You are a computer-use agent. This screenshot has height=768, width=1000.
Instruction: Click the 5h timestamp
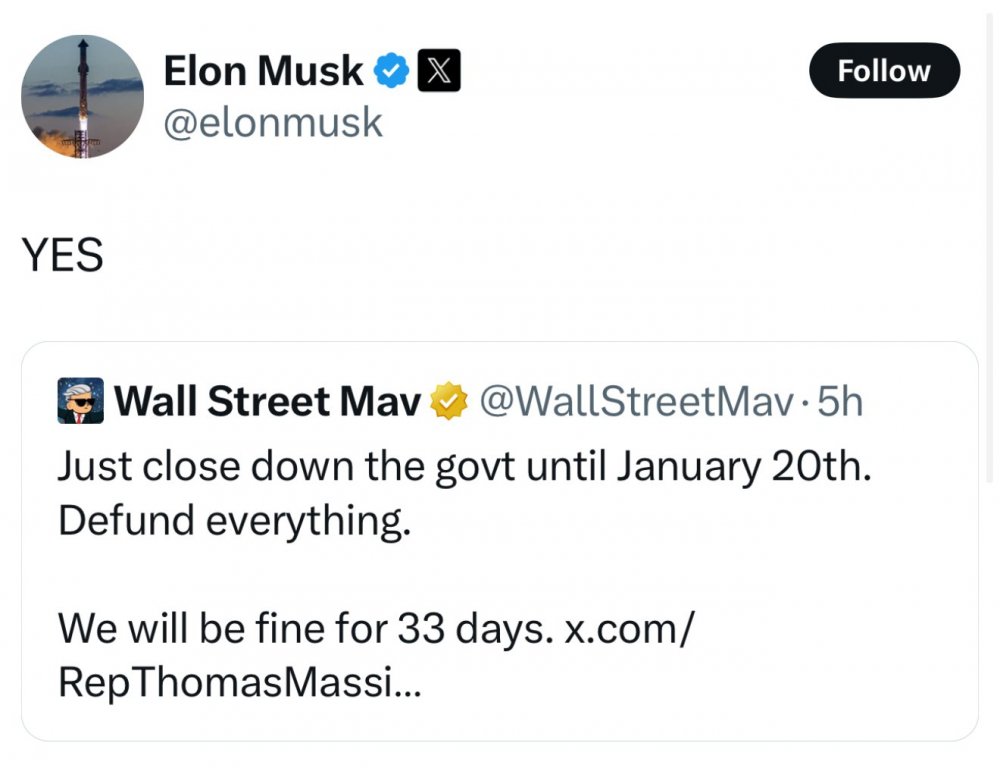[x=840, y=402]
